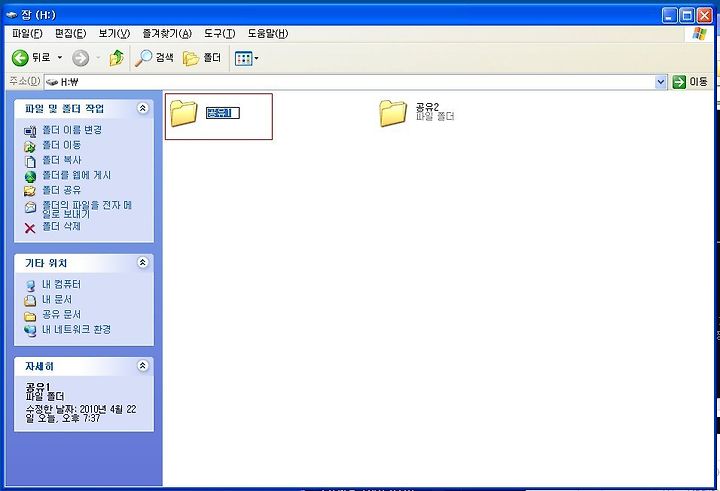Click the 폴더 이동 link
This screenshot has height=491, width=720.
click(x=62, y=145)
